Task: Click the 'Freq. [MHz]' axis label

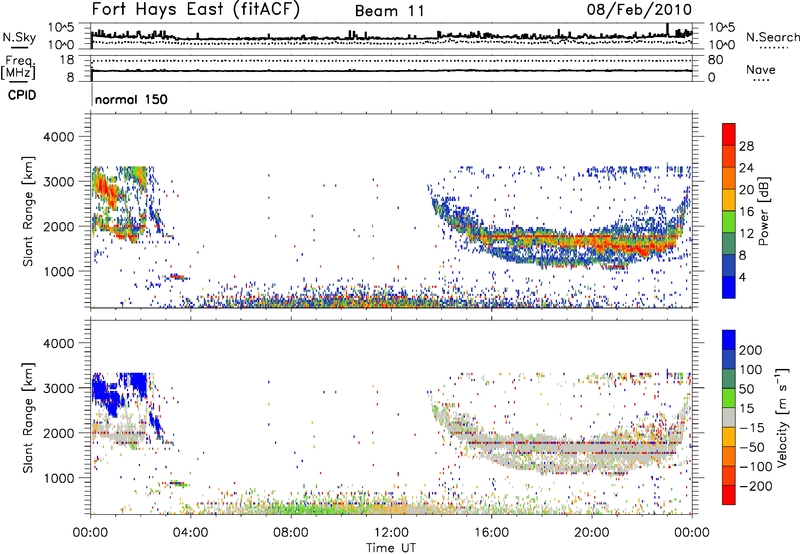Action: coord(19,68)
